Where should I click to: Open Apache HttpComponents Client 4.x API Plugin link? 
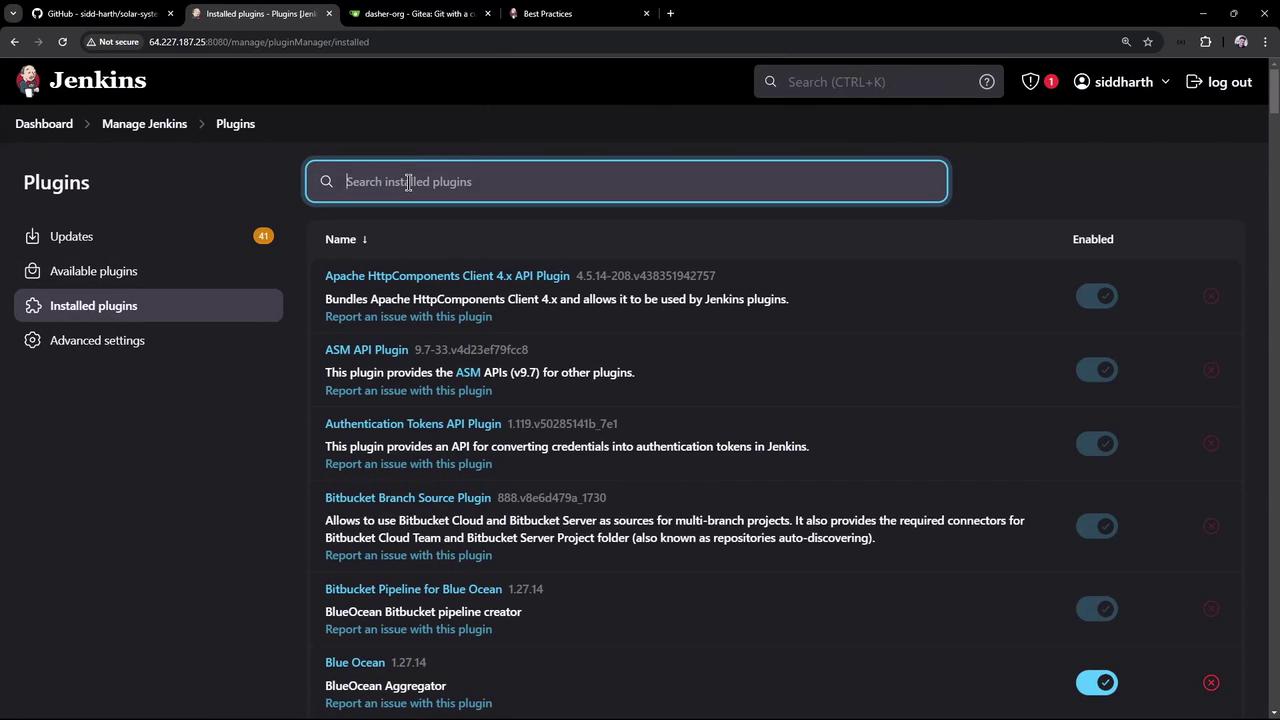point(447,276)
